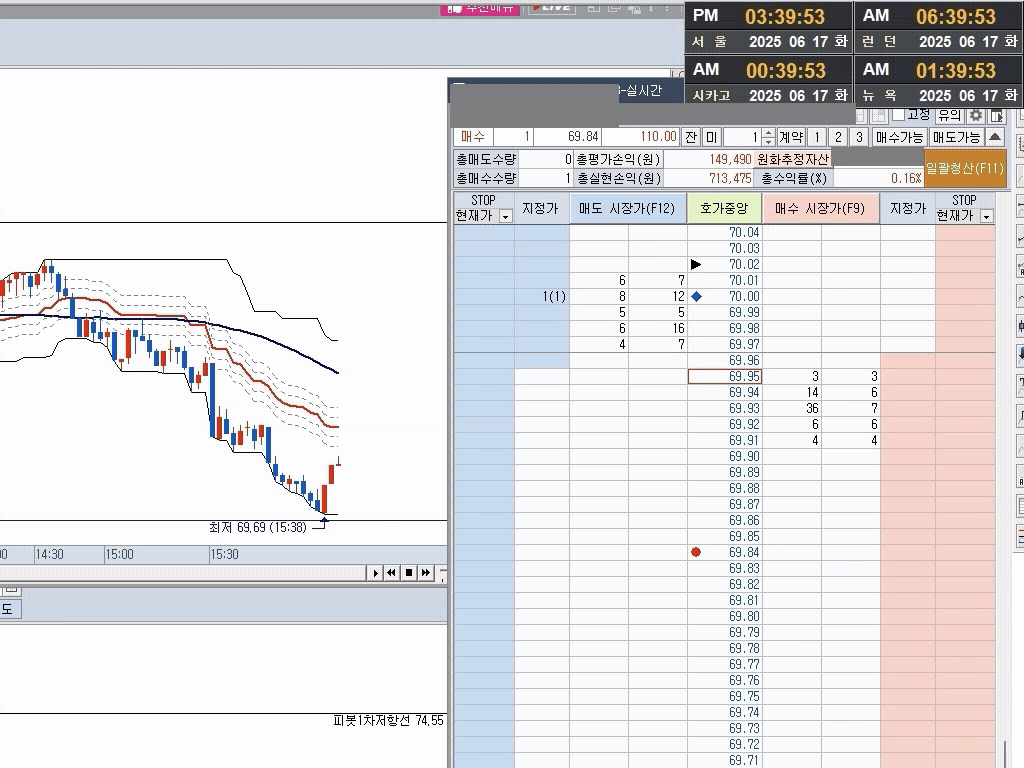Image resolution: width=1024 pixels, height=768 pixels.
Task: Stop chart playback with the square button
Action: (x=409, y=573)
